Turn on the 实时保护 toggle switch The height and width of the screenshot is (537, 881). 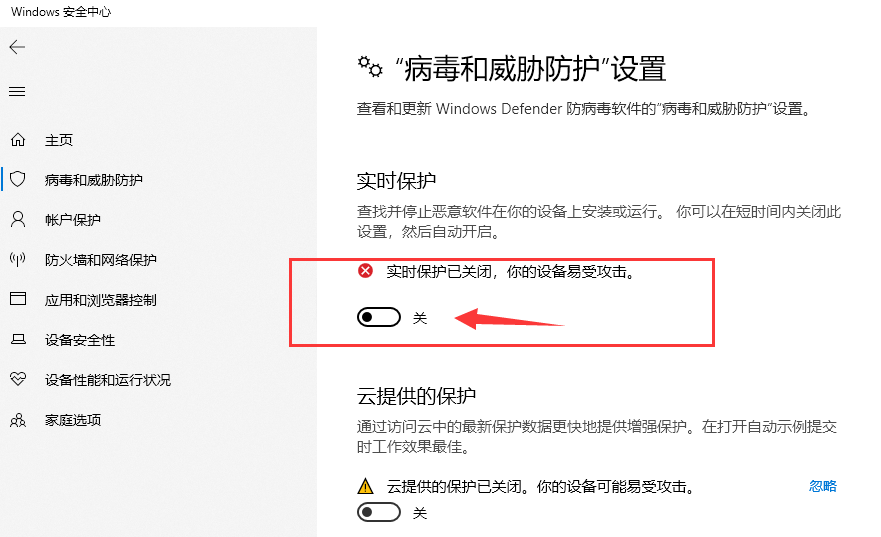[x=379, y=317]
